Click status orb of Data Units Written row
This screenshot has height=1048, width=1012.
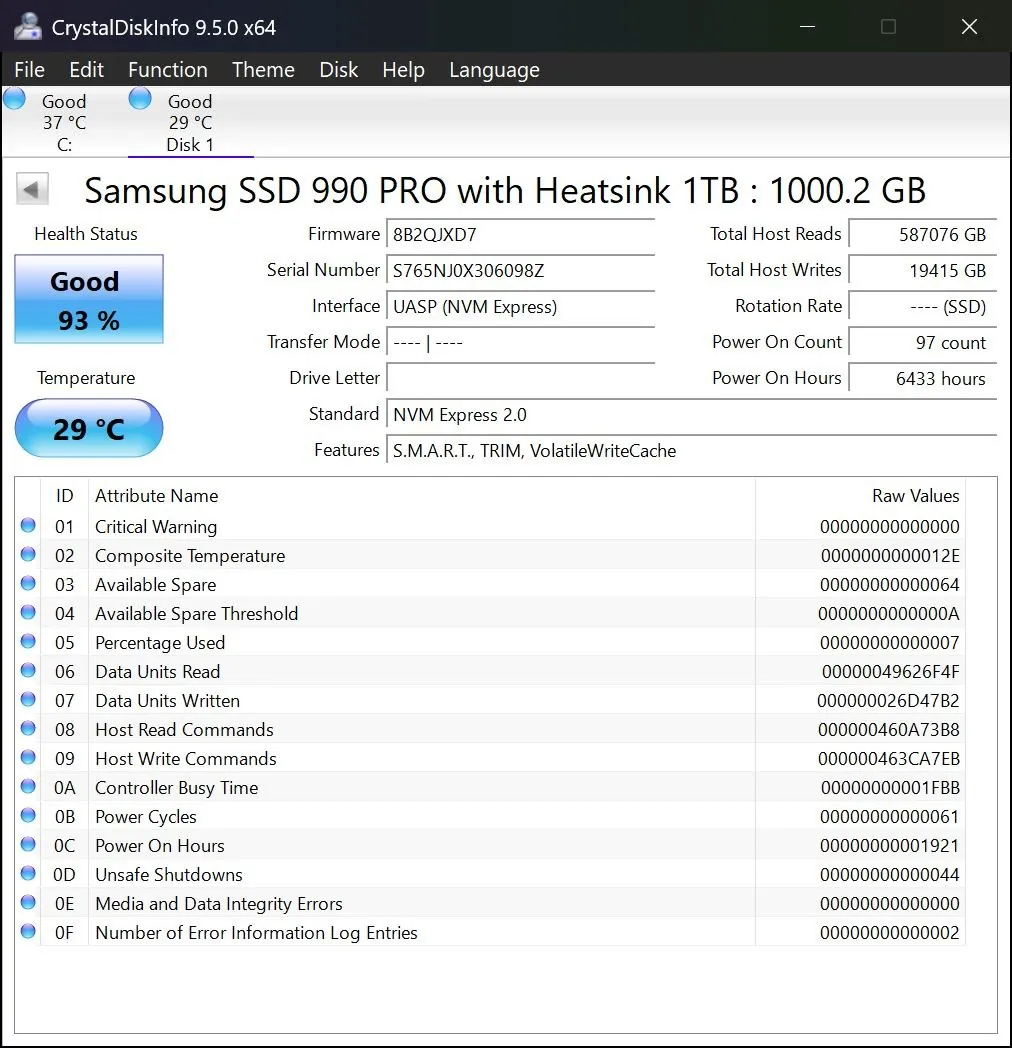pyautogui.click(x=28, y=699)
